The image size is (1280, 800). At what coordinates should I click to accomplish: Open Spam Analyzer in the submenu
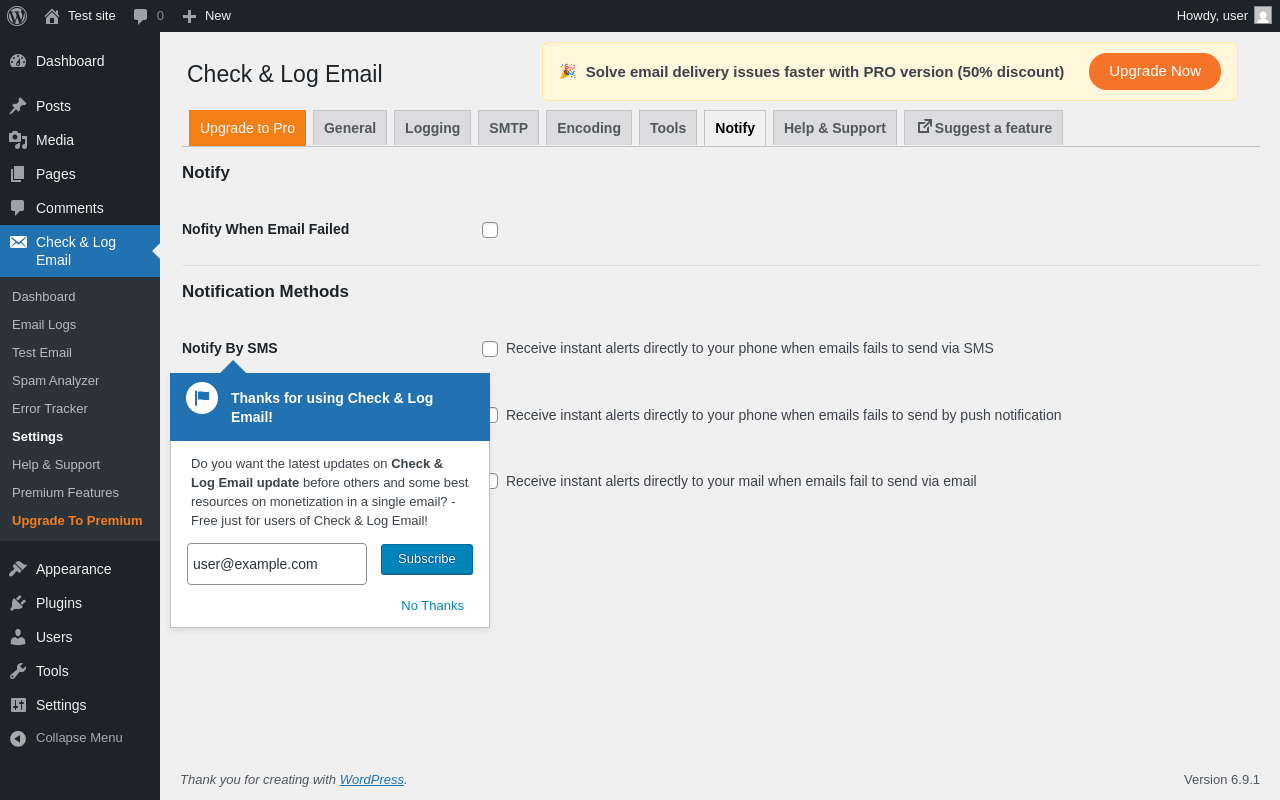tap(56, 380)
